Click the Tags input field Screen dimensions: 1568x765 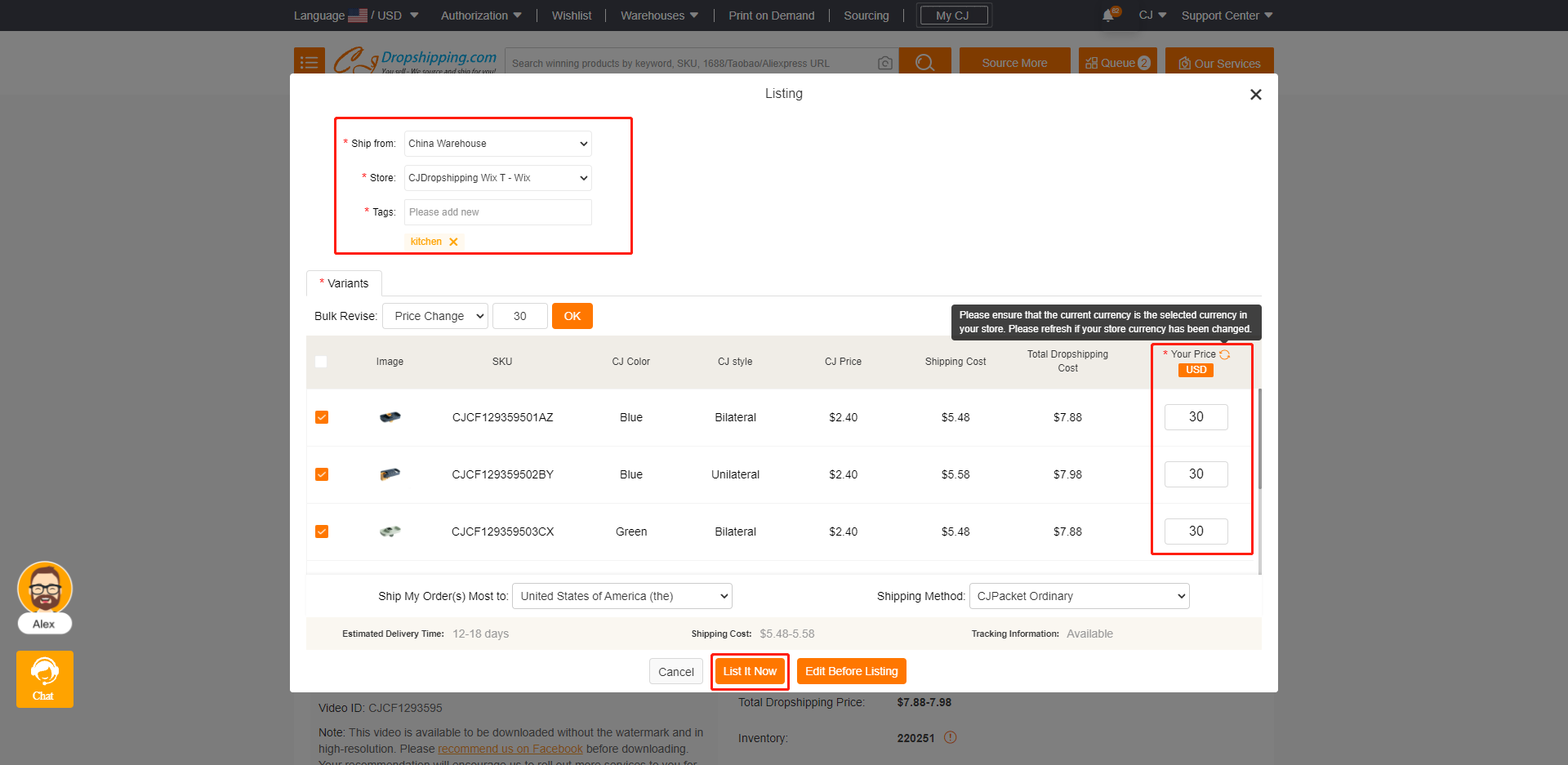497,212
